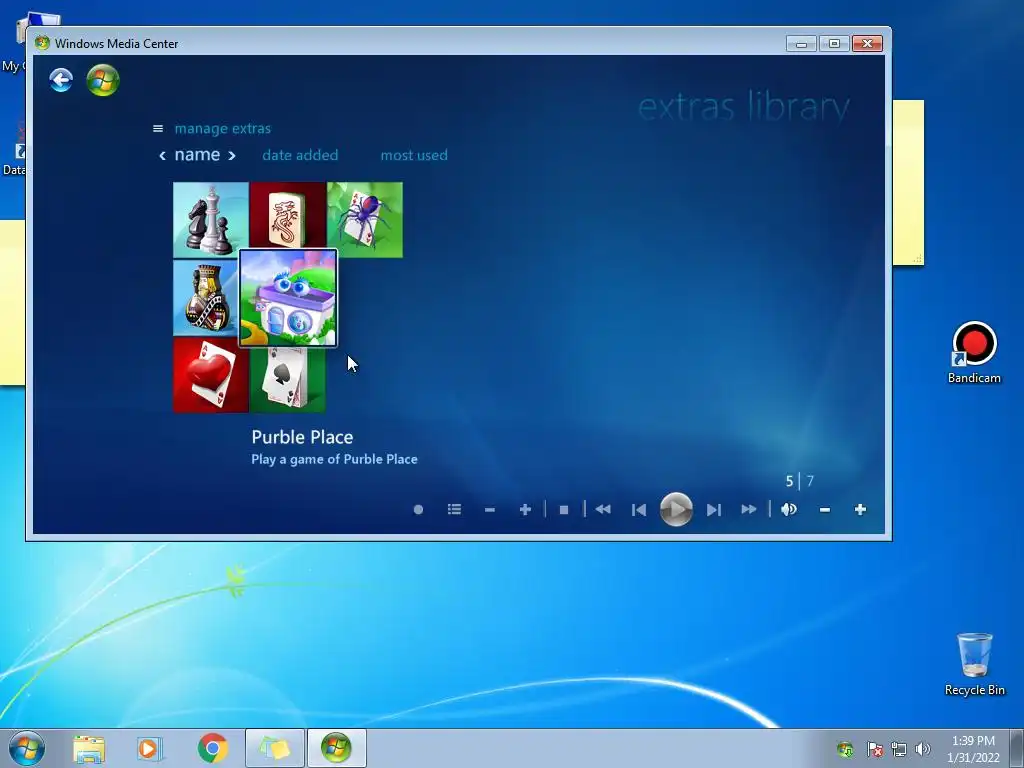Viewport: 1024px width, 768px height.
Task: Open manage extras
Action: point(223,129)
